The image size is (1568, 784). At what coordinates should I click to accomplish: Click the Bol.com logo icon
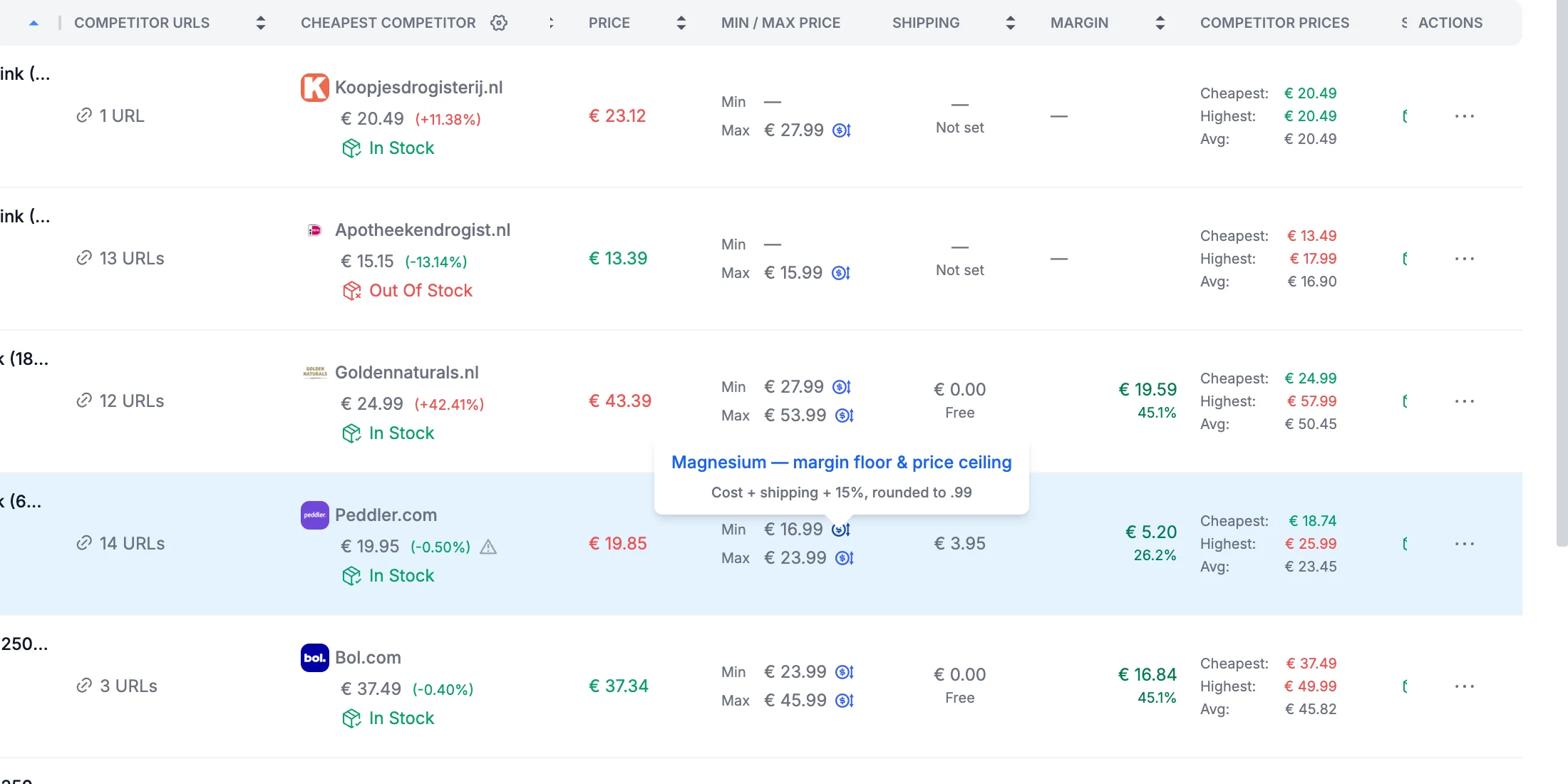click(314, 658)
